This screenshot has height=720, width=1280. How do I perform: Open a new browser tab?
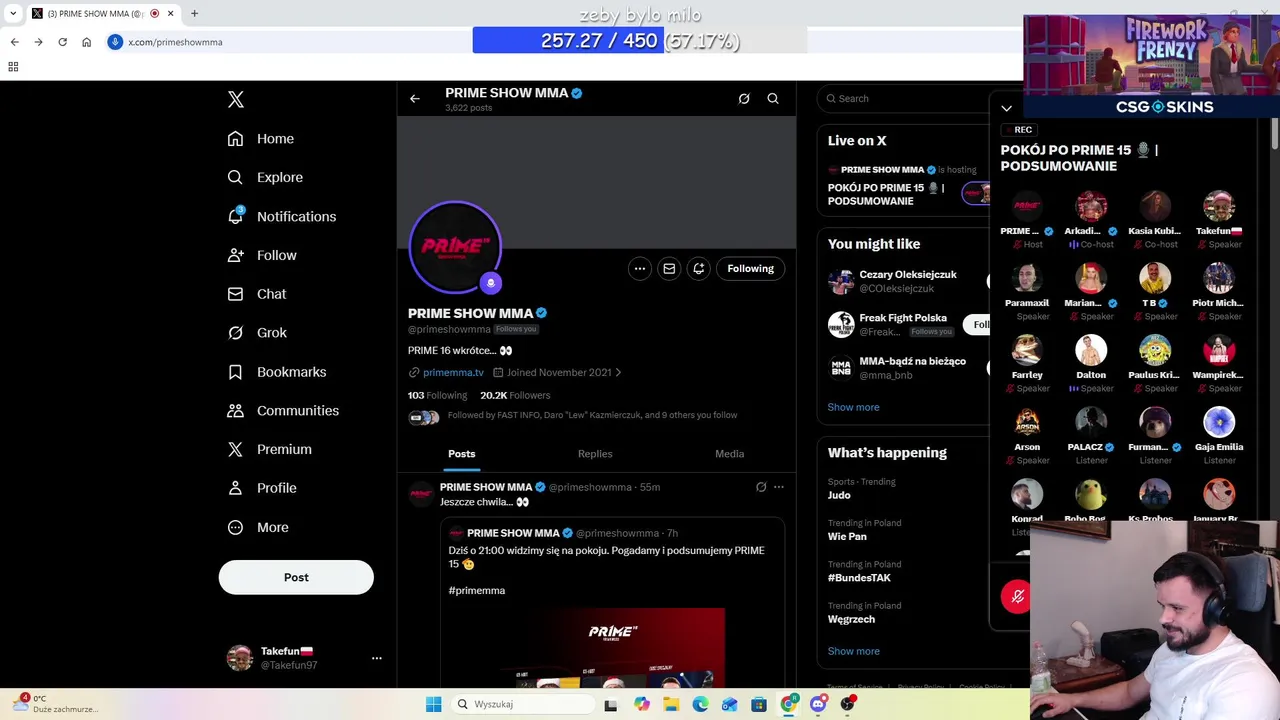194,14
